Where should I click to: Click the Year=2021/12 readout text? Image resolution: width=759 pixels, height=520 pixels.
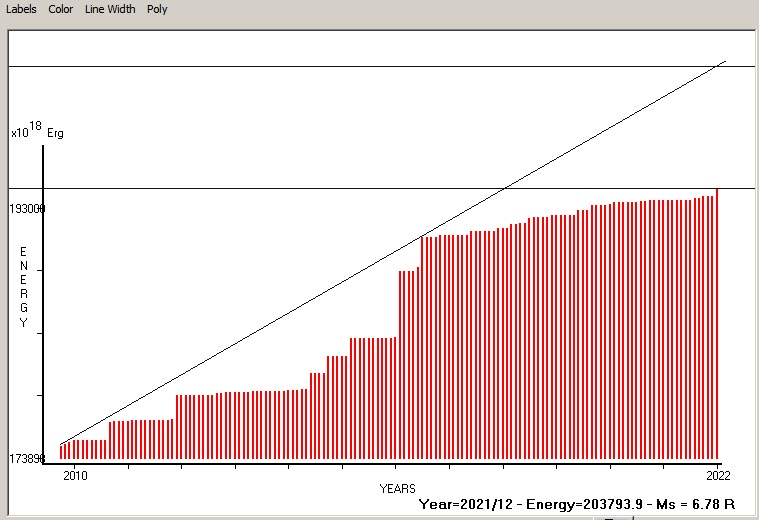coord(467,504)
